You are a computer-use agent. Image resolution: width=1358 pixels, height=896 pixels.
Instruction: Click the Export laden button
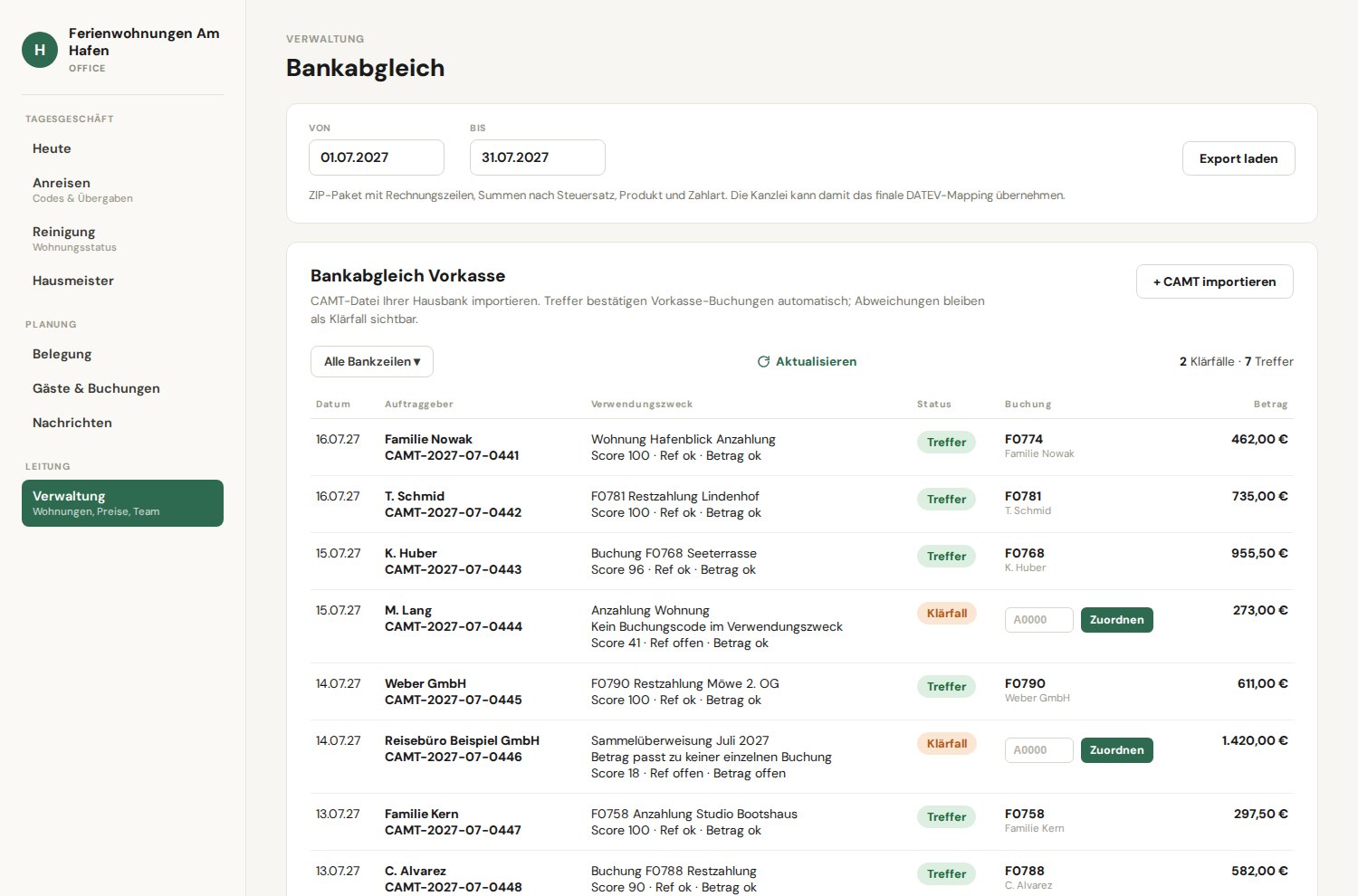pyautogui.click(x=1238, y=158)
